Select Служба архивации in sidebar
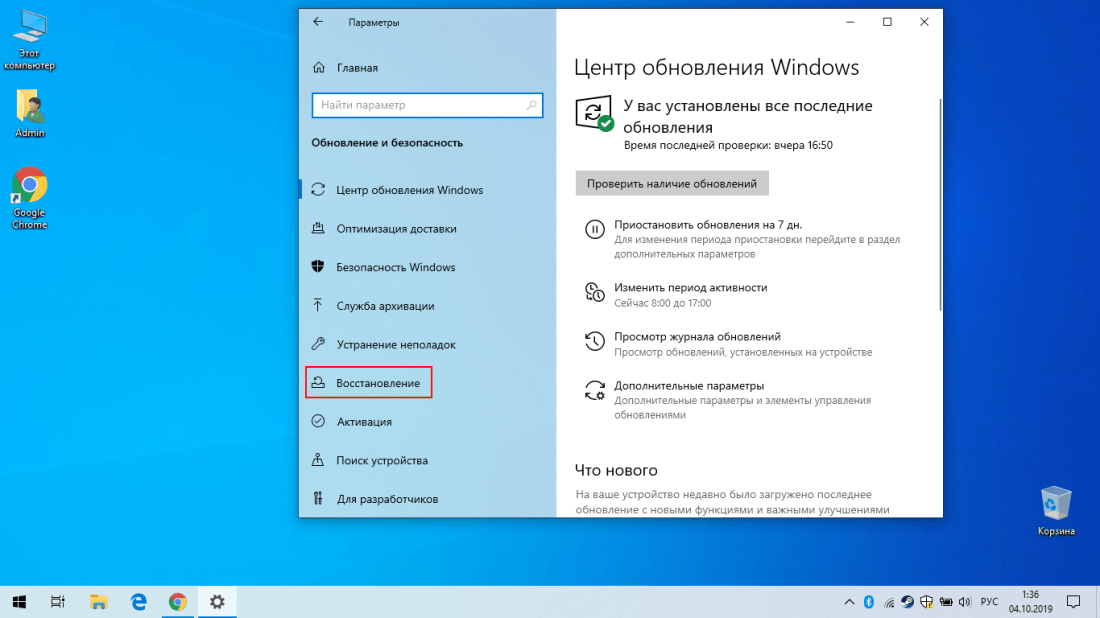Image resolution: width=1100 pixels, height=618 pixels. click(x=385, y=306)
